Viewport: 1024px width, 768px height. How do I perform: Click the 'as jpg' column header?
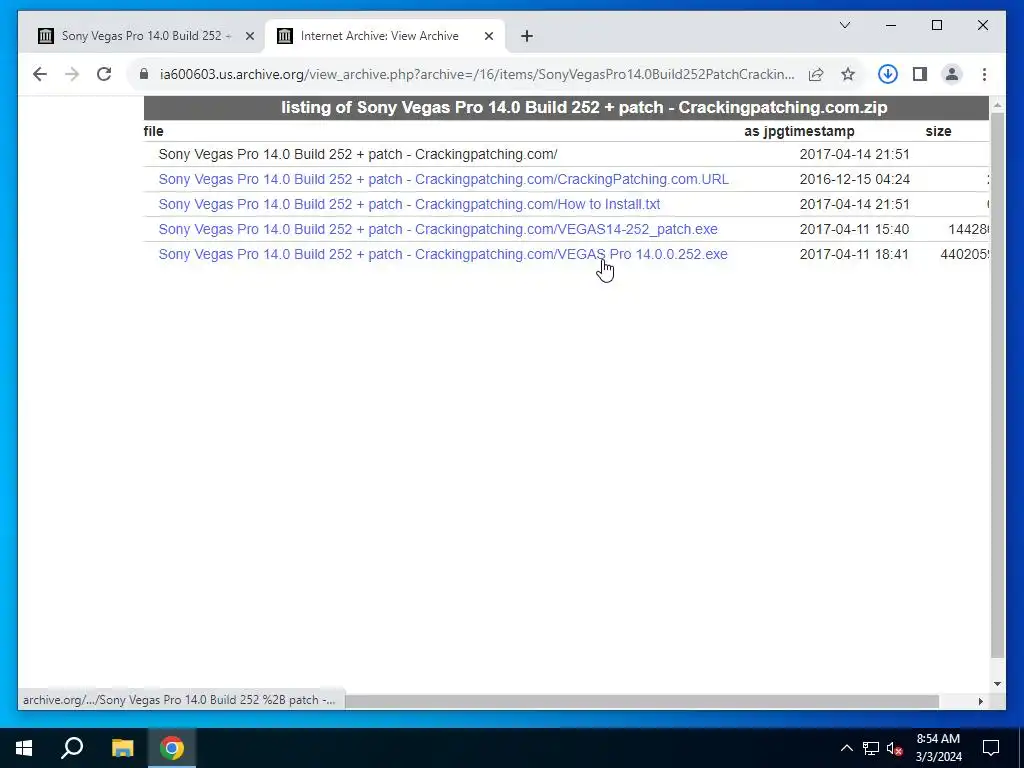pos(763,131)
